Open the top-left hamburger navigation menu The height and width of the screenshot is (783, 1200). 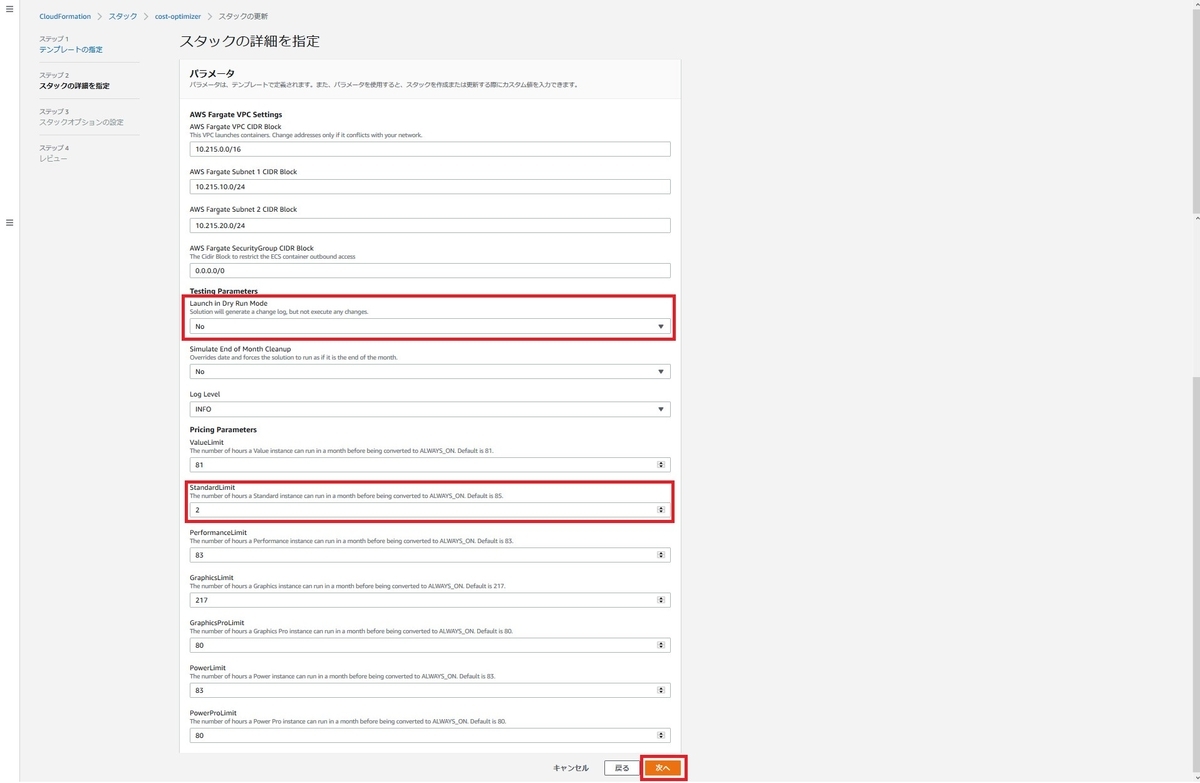tap(11, 10)
